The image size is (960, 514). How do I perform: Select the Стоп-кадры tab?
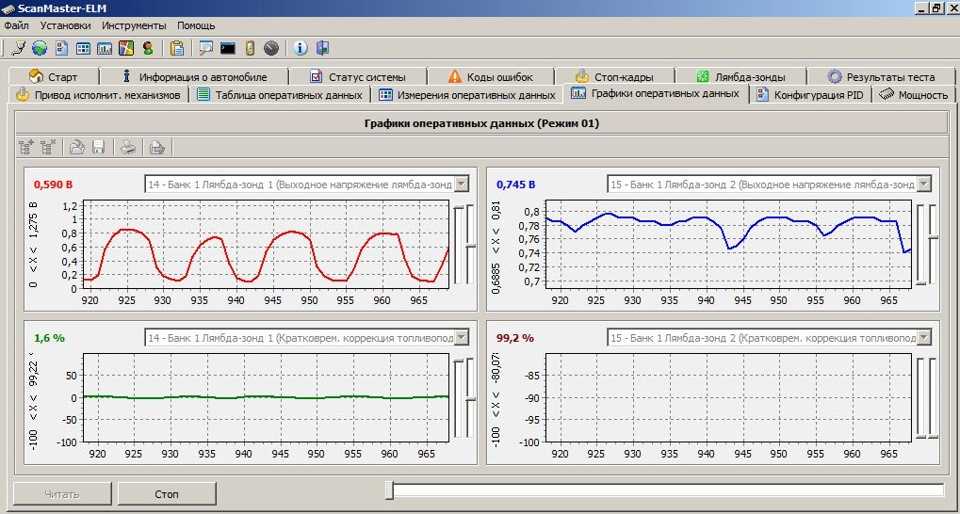pos(614,77)
